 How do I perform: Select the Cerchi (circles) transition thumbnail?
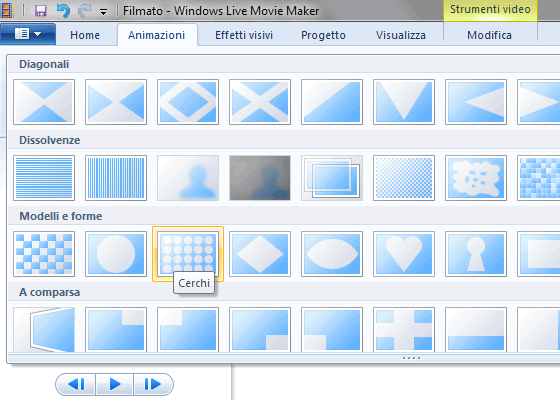point(188,254)
